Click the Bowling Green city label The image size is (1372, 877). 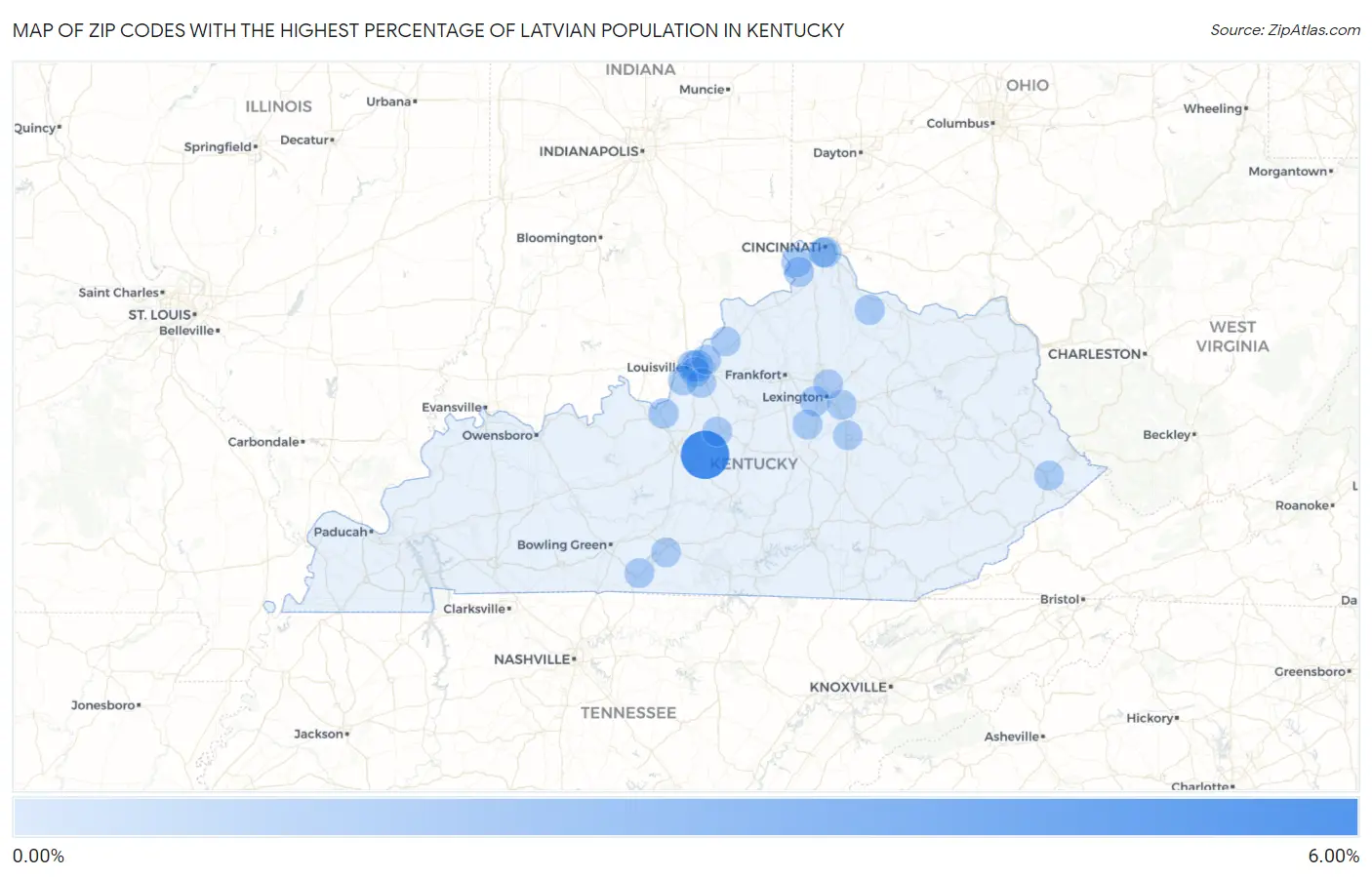563,544
